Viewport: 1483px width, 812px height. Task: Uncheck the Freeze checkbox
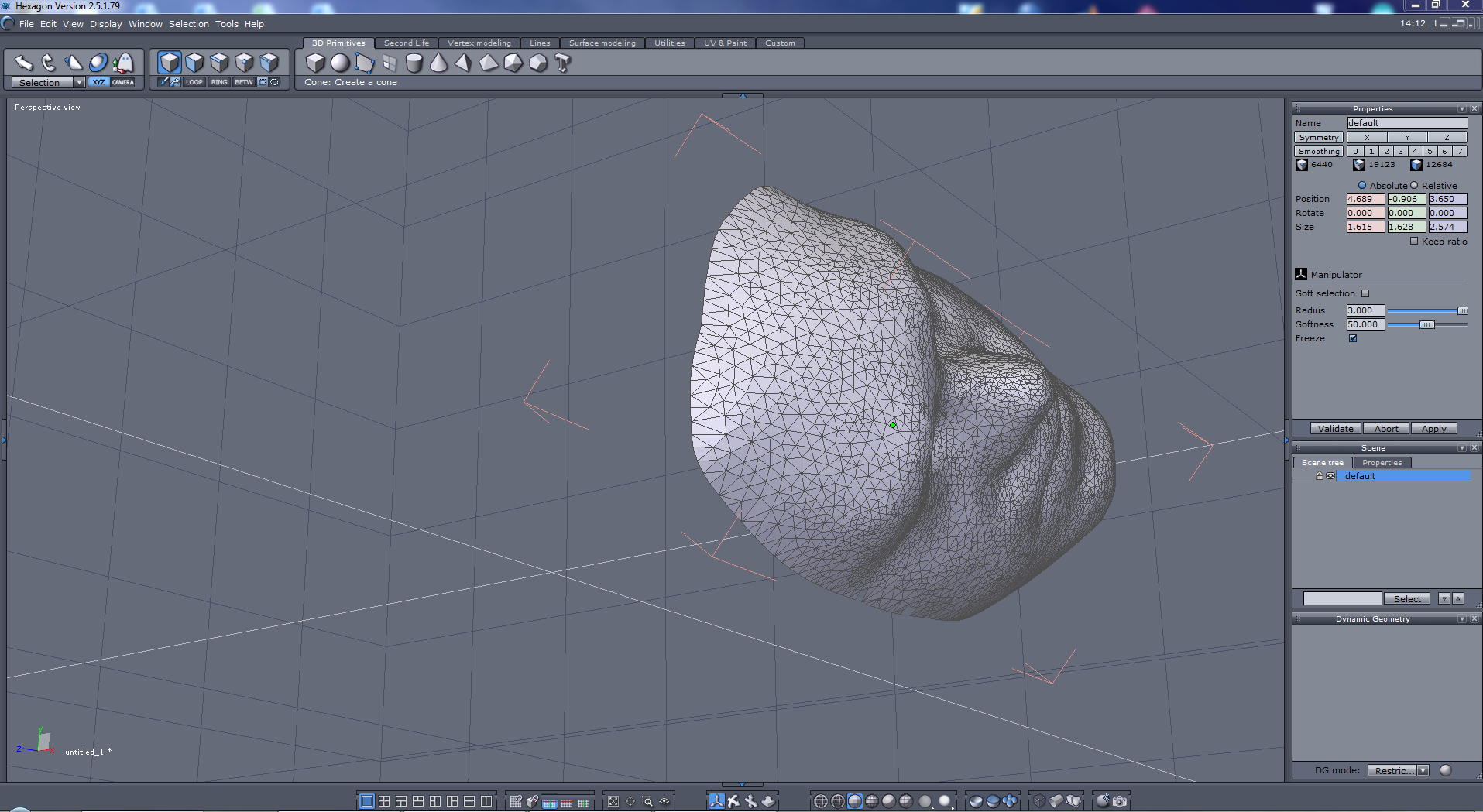(1353, 338)
